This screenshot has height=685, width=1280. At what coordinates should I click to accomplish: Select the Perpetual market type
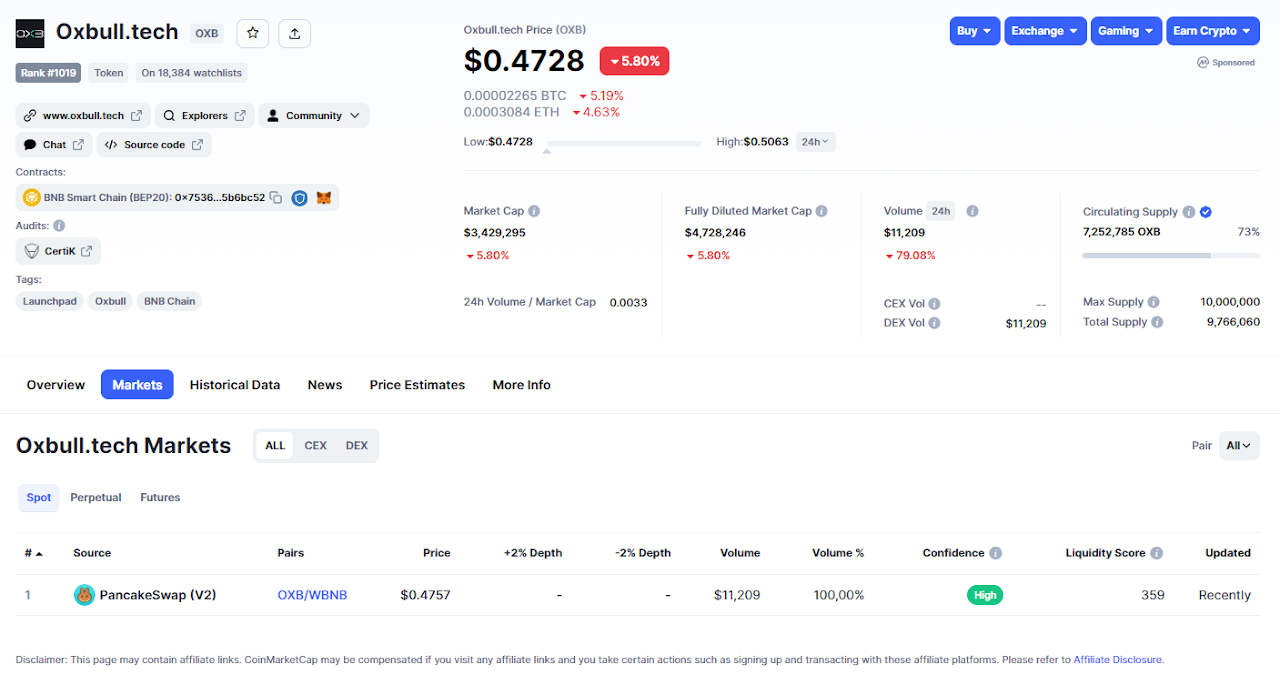pyautogui.click(x=96, y=498)
